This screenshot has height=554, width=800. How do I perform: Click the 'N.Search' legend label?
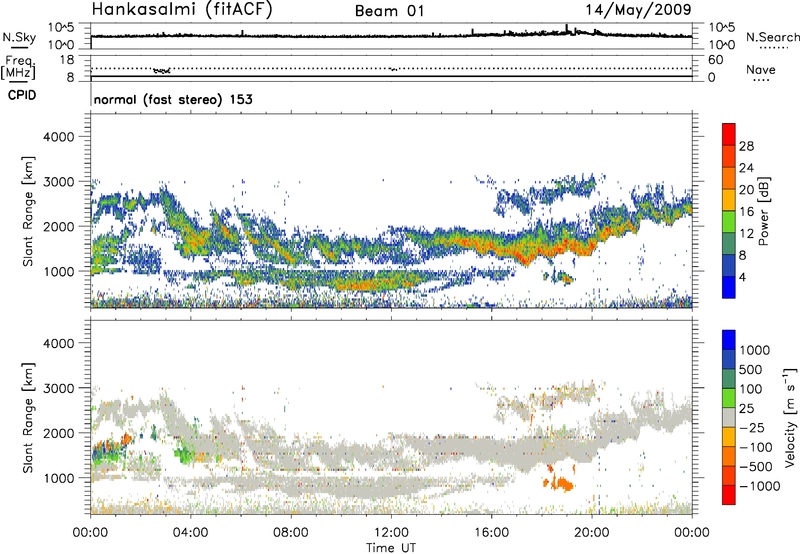pyautogui.click(x=773, y=37)
